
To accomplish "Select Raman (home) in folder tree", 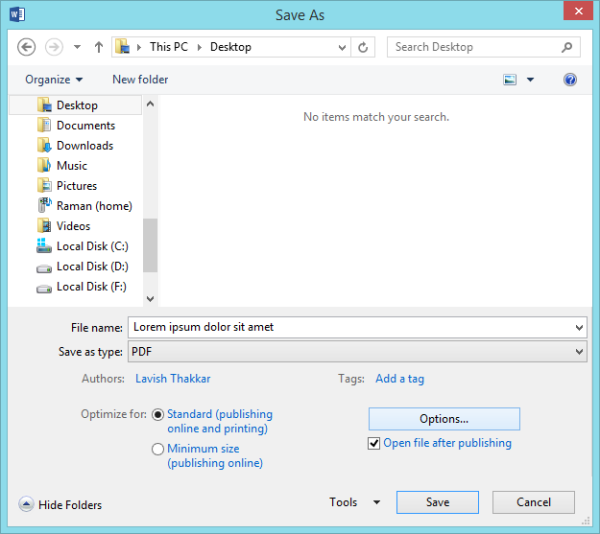I will (95, 206).
